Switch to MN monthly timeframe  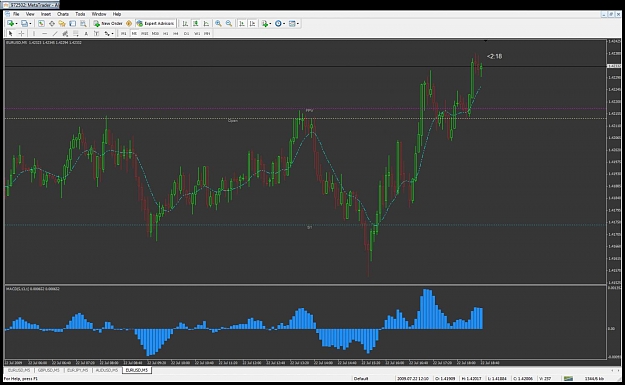tap(207, 33)
